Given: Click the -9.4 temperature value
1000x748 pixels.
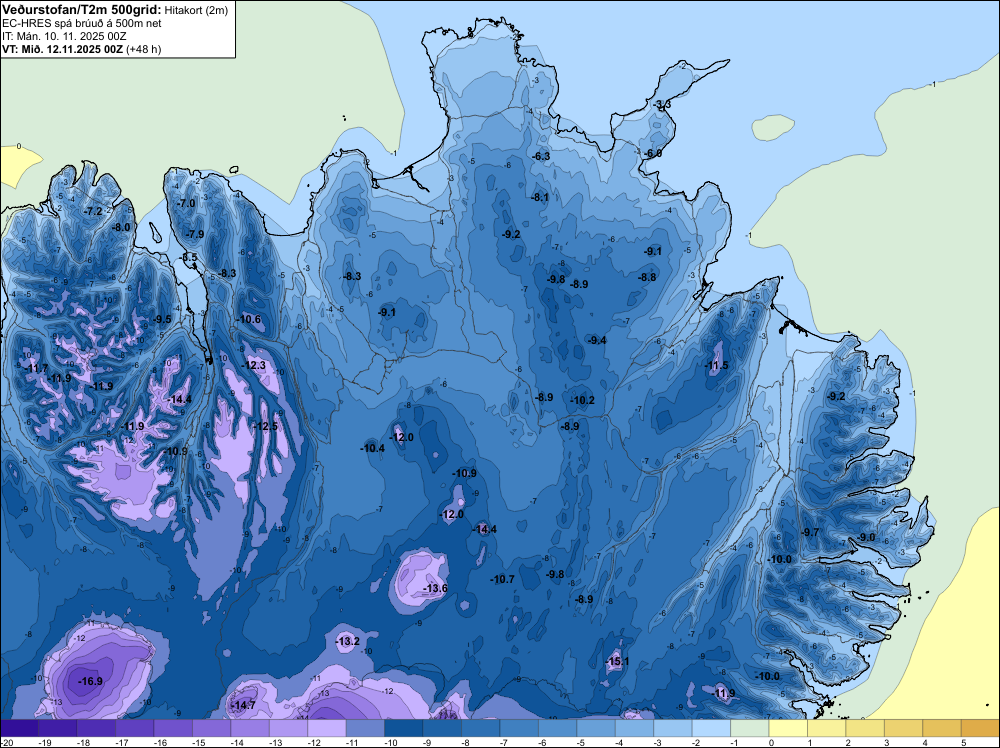Looking at the screenshot, I should tap(597, 340).
